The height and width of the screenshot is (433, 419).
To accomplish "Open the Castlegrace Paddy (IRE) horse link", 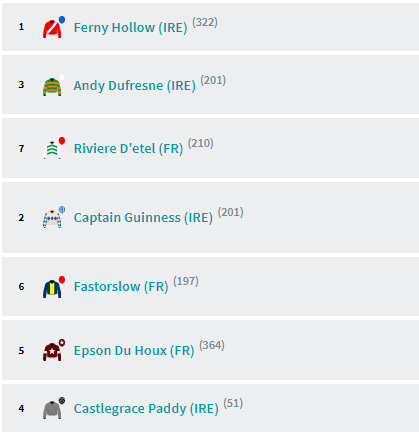I will pos(146,409).
